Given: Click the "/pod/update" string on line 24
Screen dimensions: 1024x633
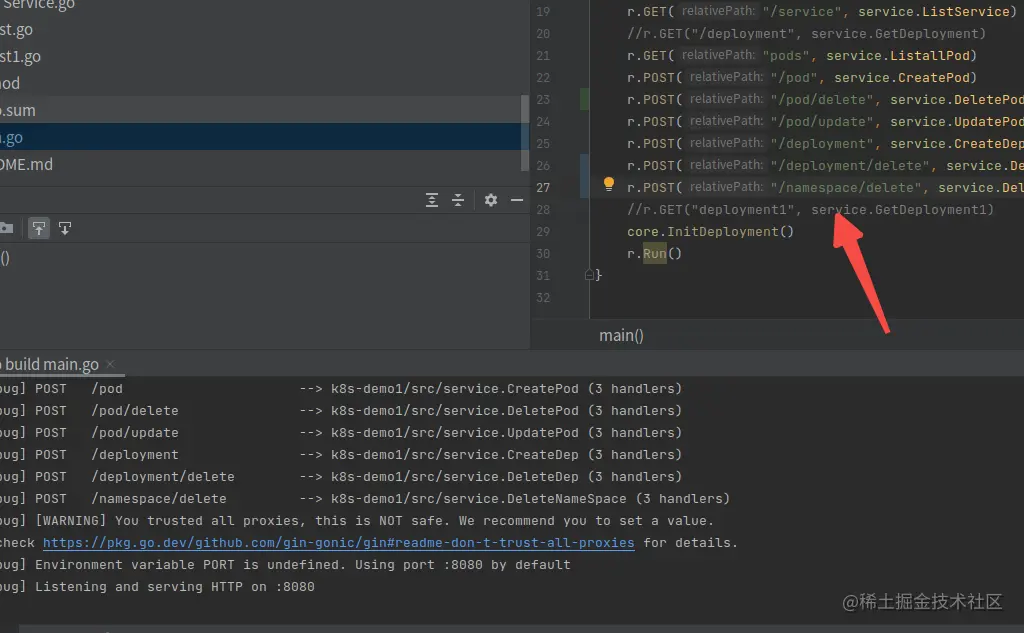Looking at the screenshot, I should point(822,122).
